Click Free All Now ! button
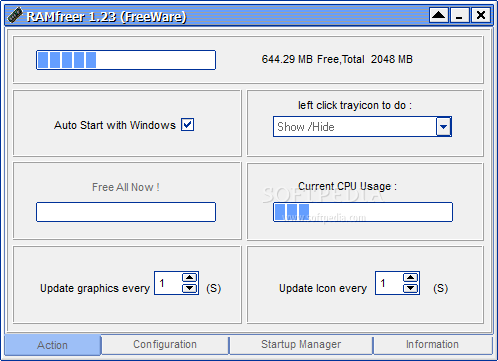The image size is (498, 361). (126, 187)
